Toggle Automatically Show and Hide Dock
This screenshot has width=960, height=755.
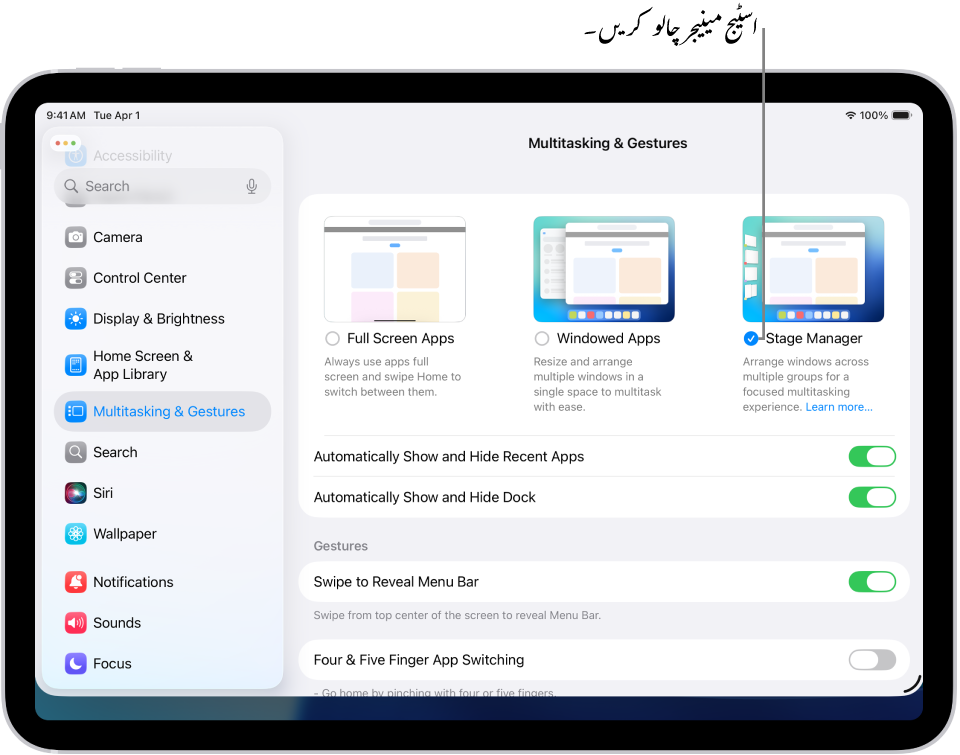872,497
